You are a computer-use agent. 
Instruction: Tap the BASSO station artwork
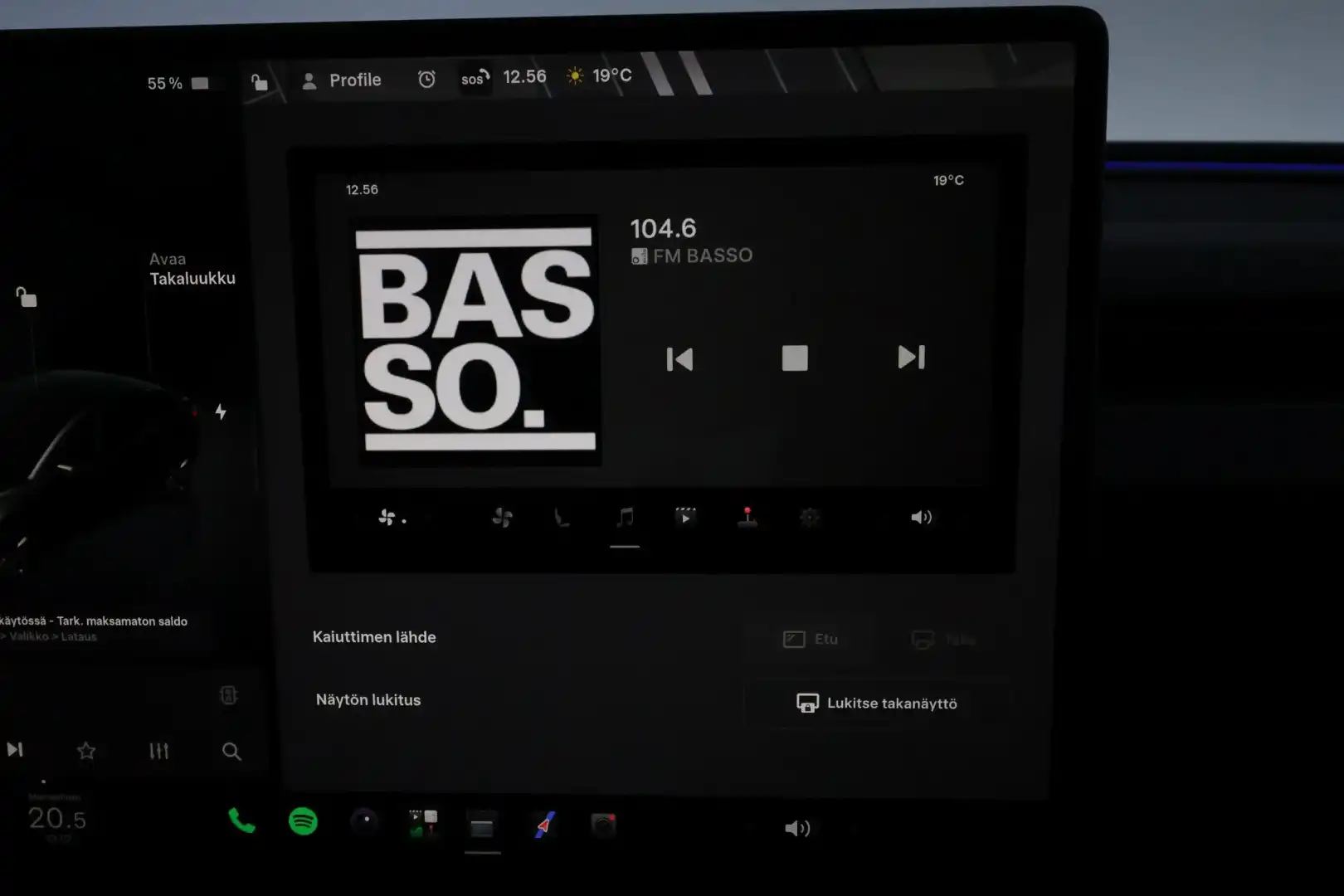pos(477,340)
